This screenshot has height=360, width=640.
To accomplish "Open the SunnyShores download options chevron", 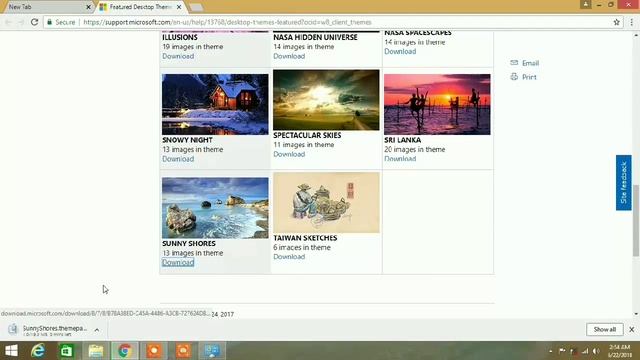I will [x=97, y=330].
